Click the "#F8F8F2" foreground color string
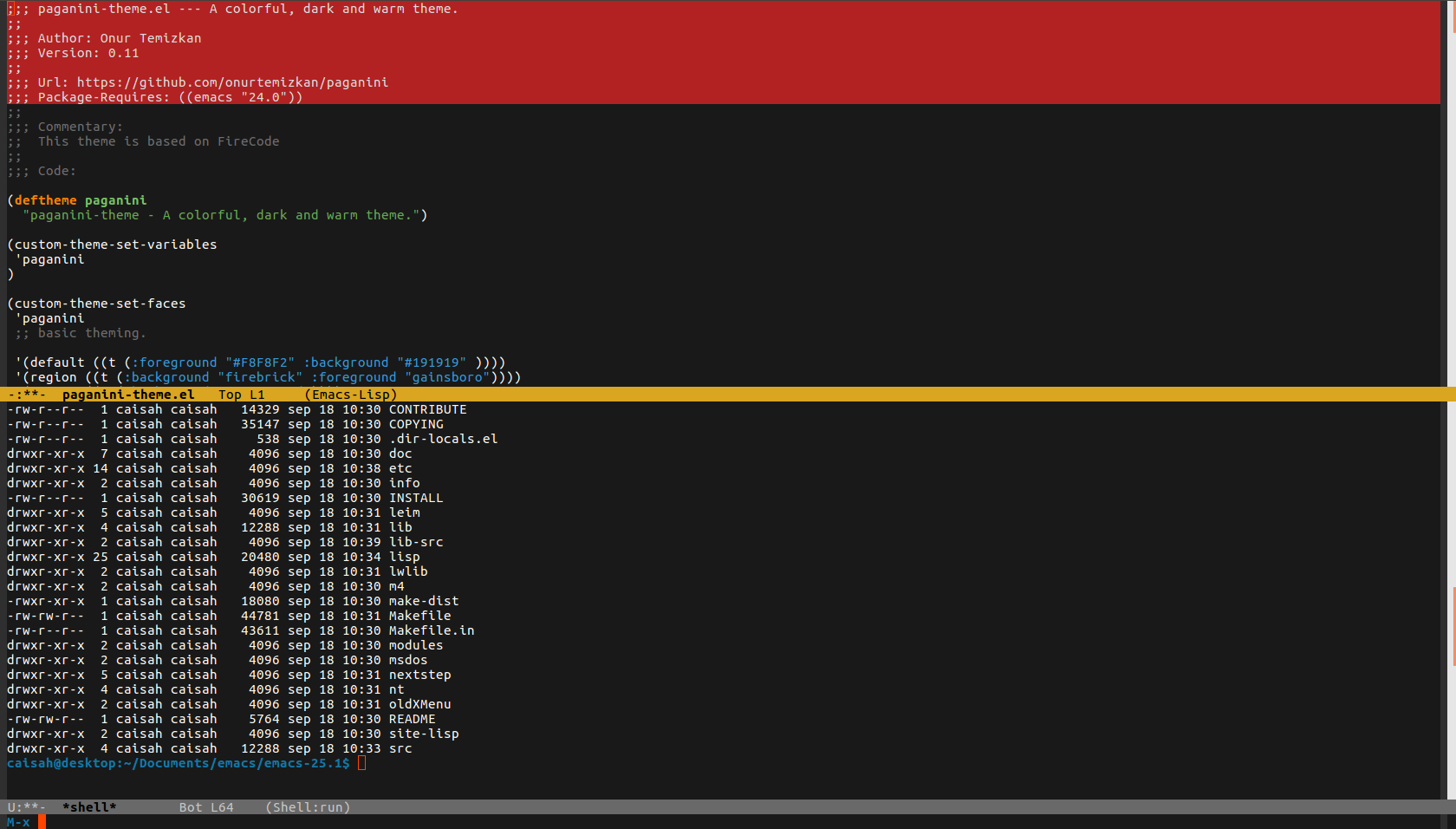The height and width of the screenshot is (829, 1456). pyautogui.click(x=260, y=362)
